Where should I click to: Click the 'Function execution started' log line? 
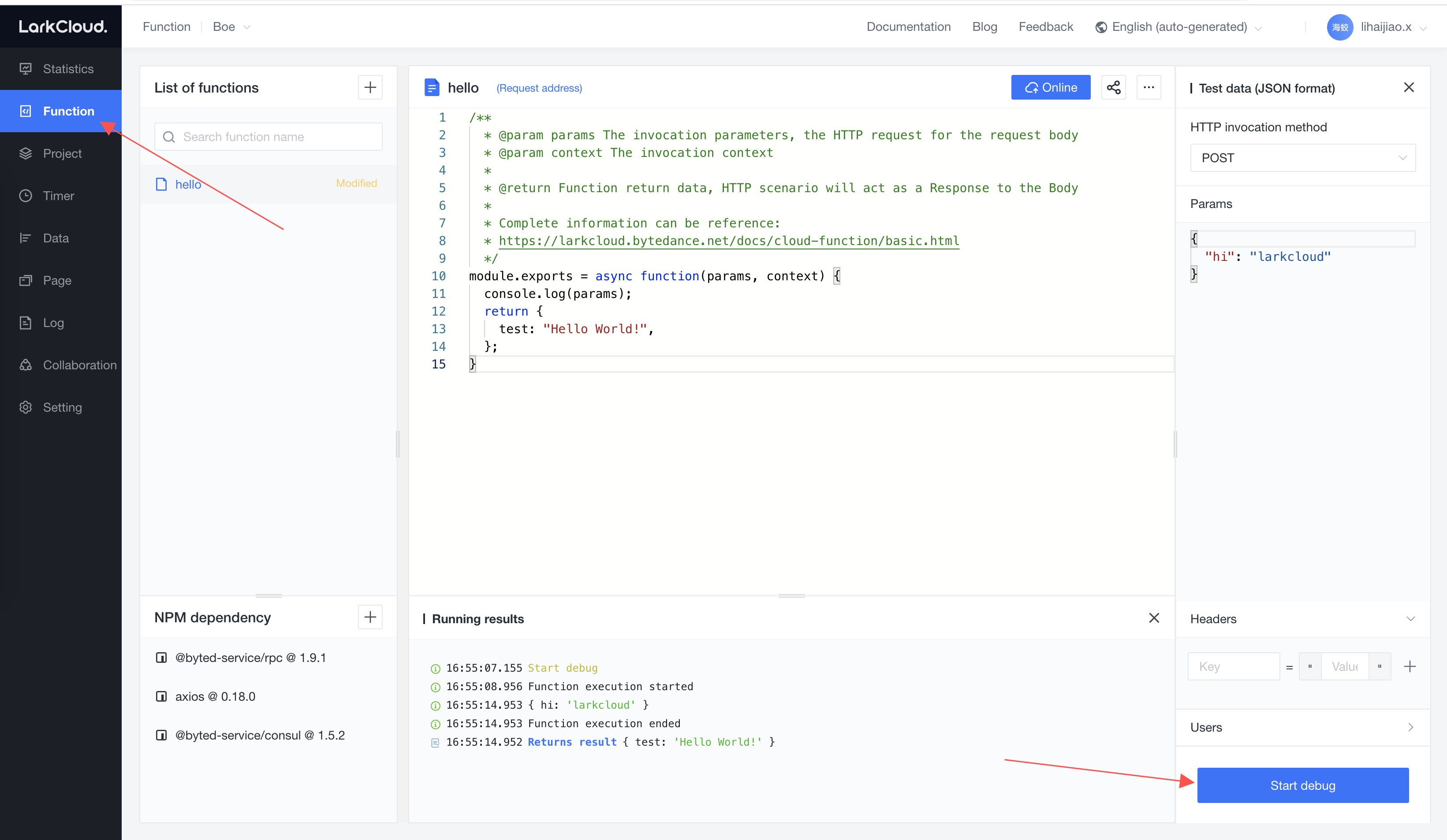[610, 687]
